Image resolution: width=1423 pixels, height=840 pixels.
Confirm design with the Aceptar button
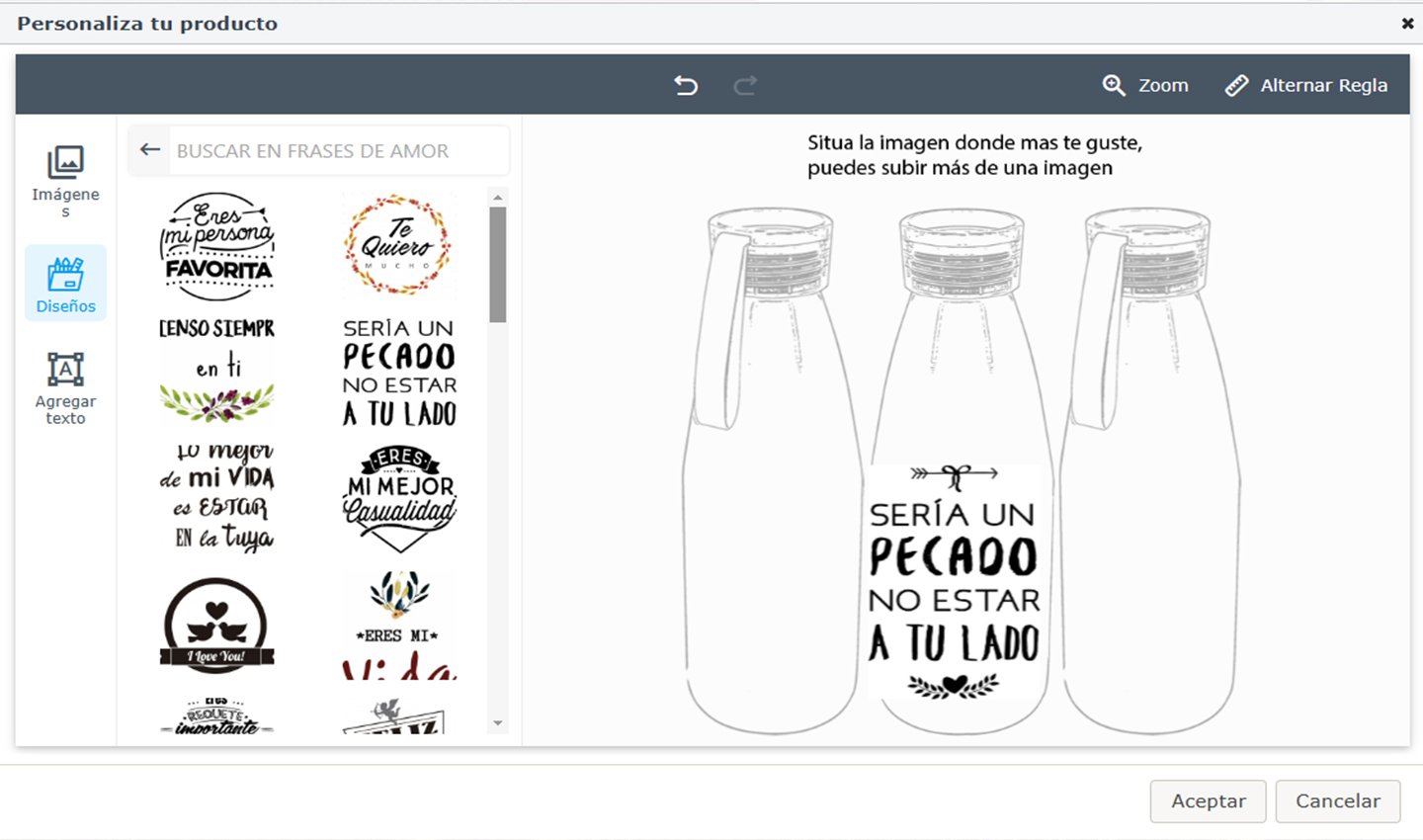point(1207,801)
